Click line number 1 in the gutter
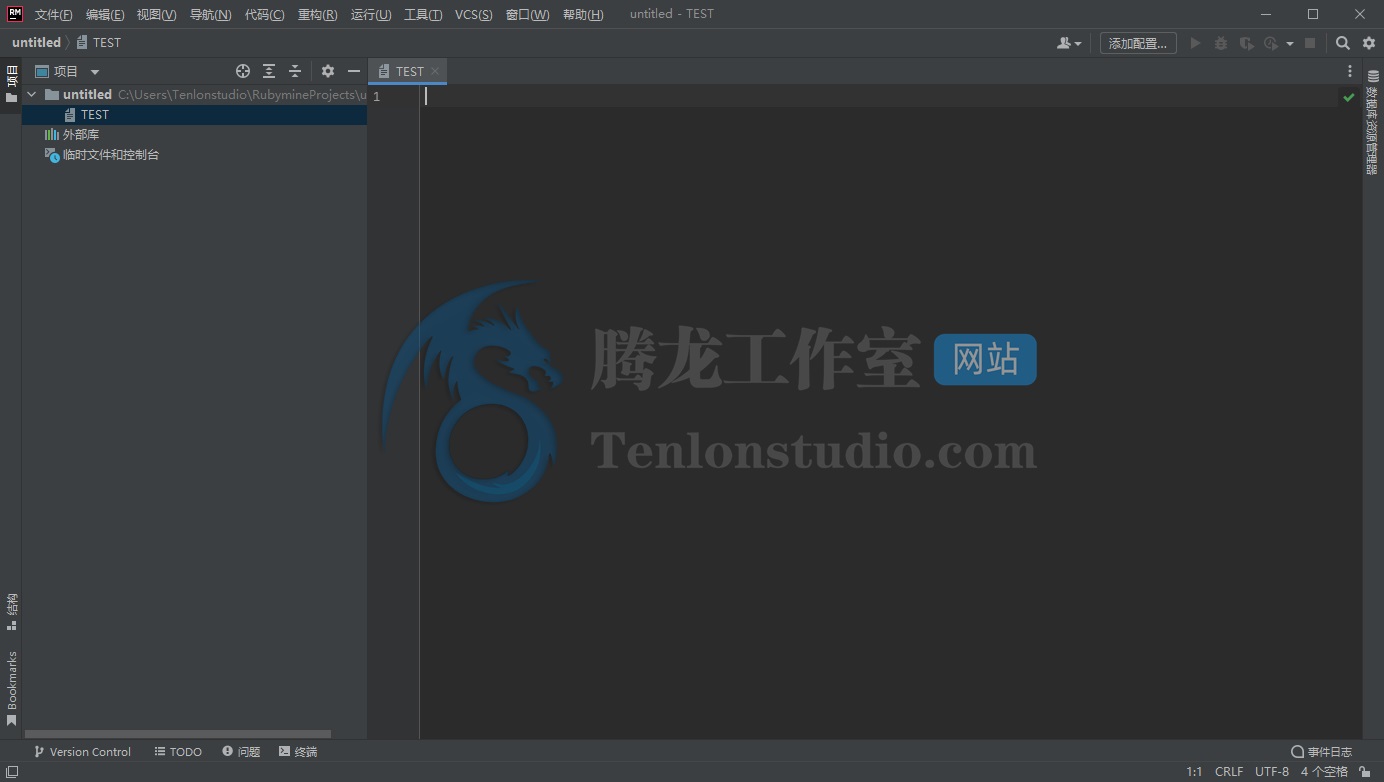Image resolution: width=1384 pixels, height=782 pixels. 376,97
